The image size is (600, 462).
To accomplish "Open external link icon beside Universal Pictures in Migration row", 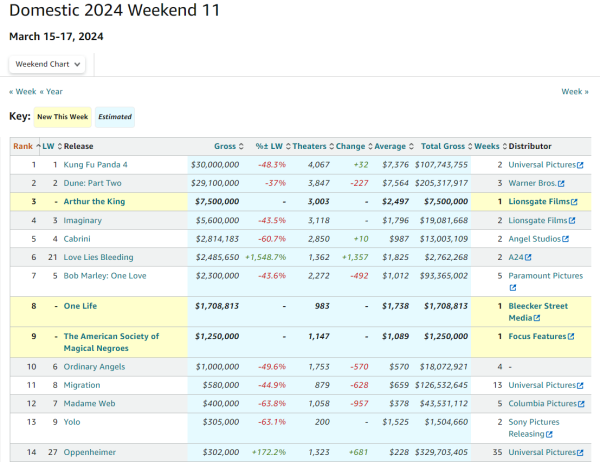I will pyautogui.click(x=580, y=385).
